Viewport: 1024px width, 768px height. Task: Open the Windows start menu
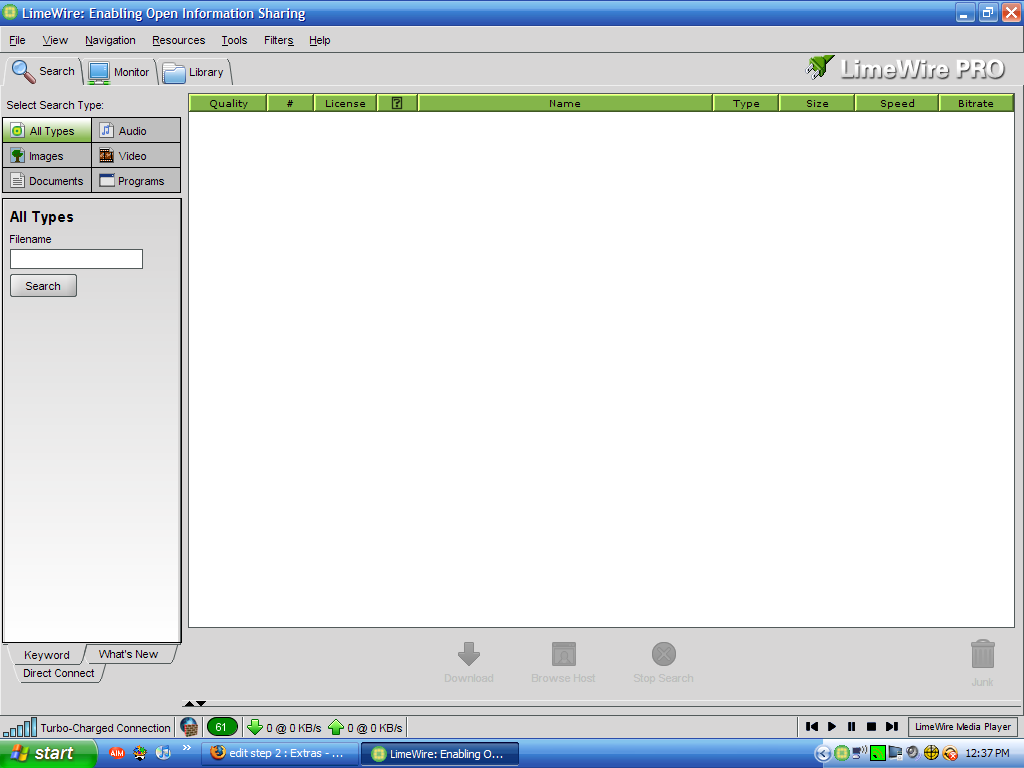(x=48, y=753)
